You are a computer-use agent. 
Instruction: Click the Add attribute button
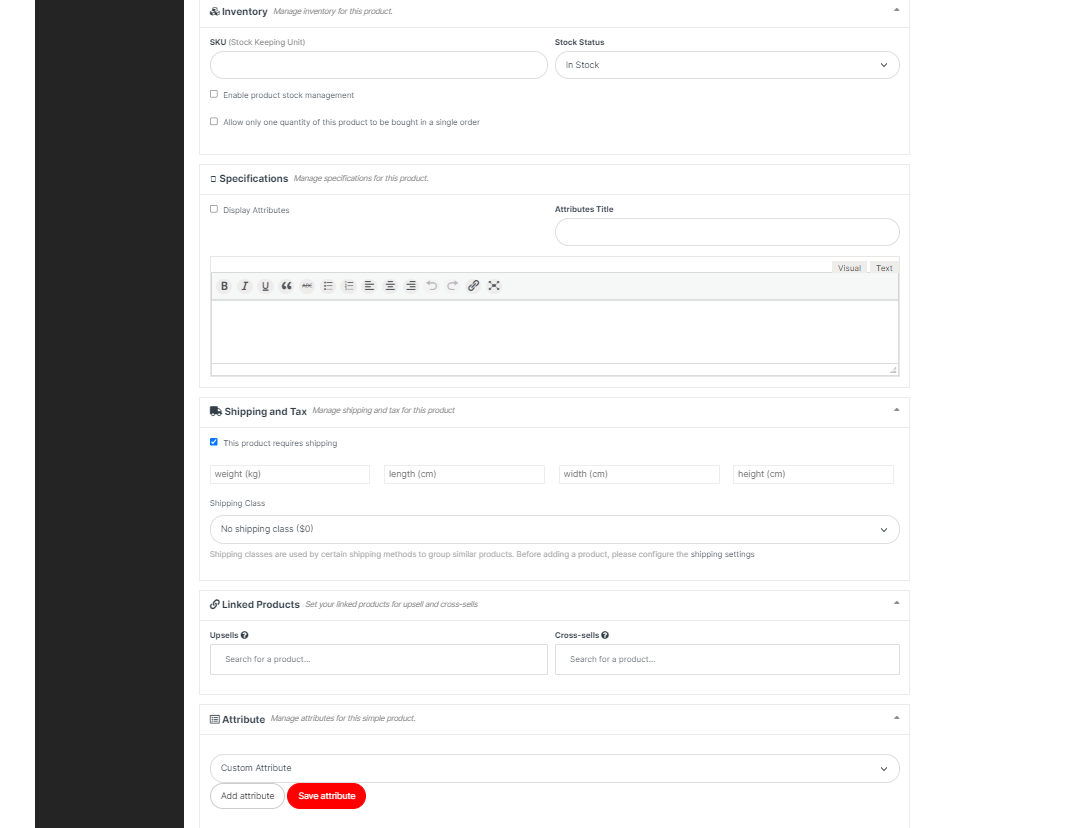(x=247, y=796)
